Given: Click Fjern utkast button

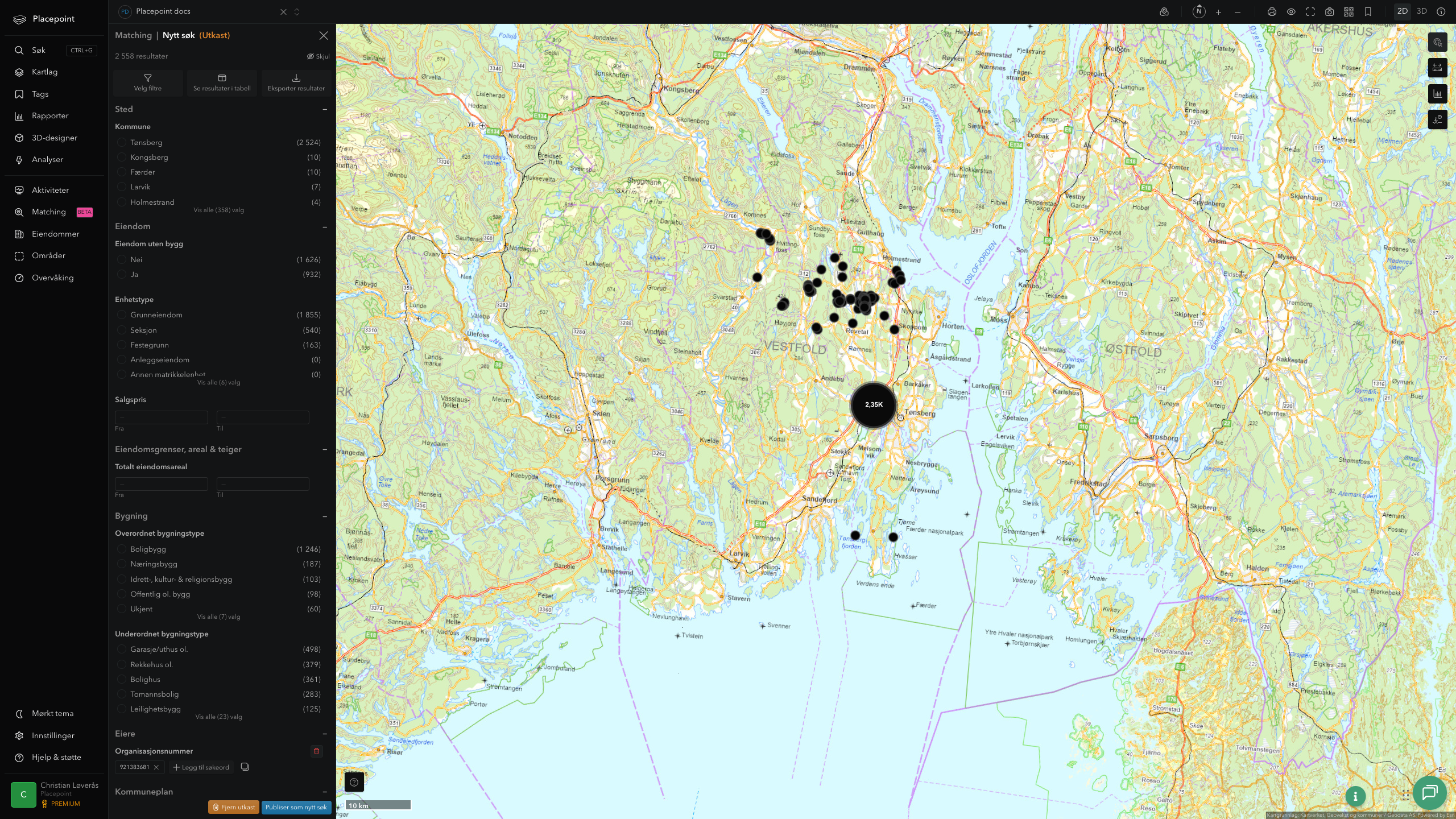Looking at the screenshot, I should (234, 807).
